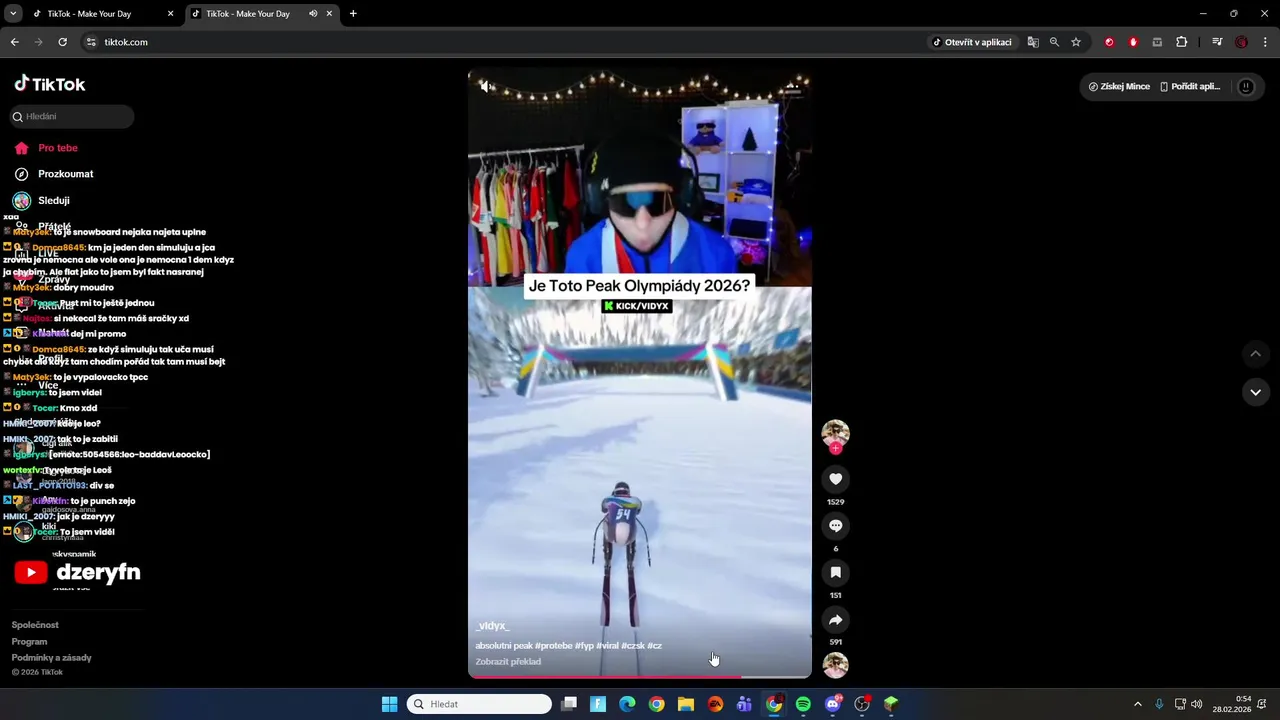Click the TikTok logo
Viewport: 1280px width, 720px height.
tap(50, 84)
